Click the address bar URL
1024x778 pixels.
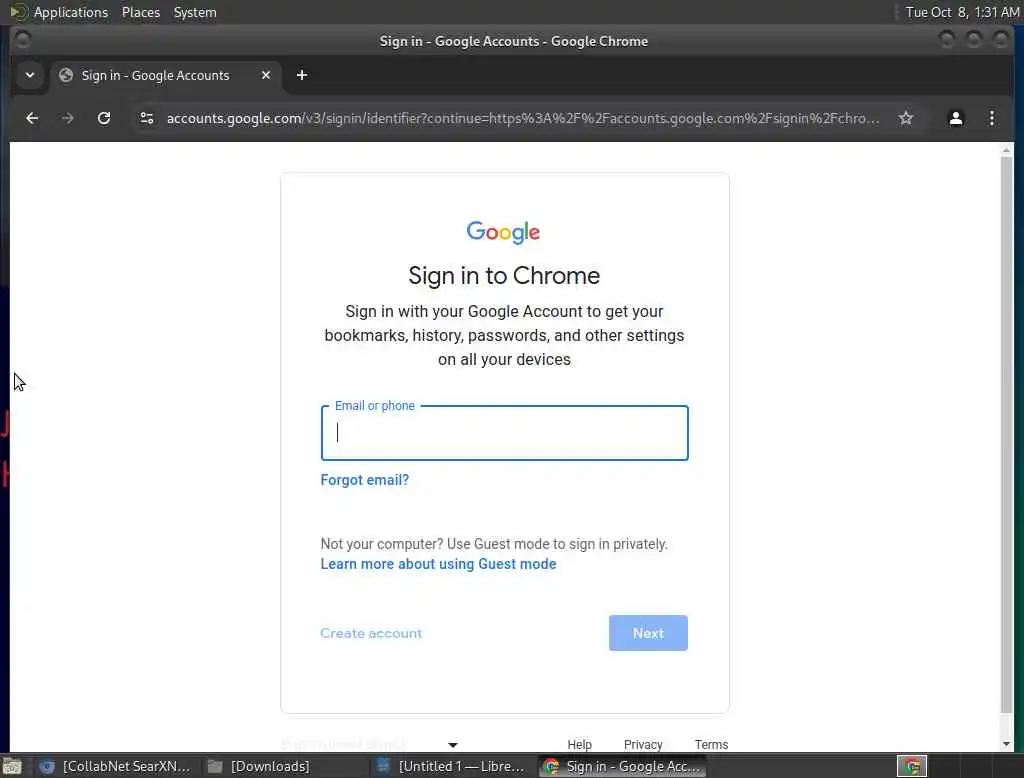coord(522,118)
